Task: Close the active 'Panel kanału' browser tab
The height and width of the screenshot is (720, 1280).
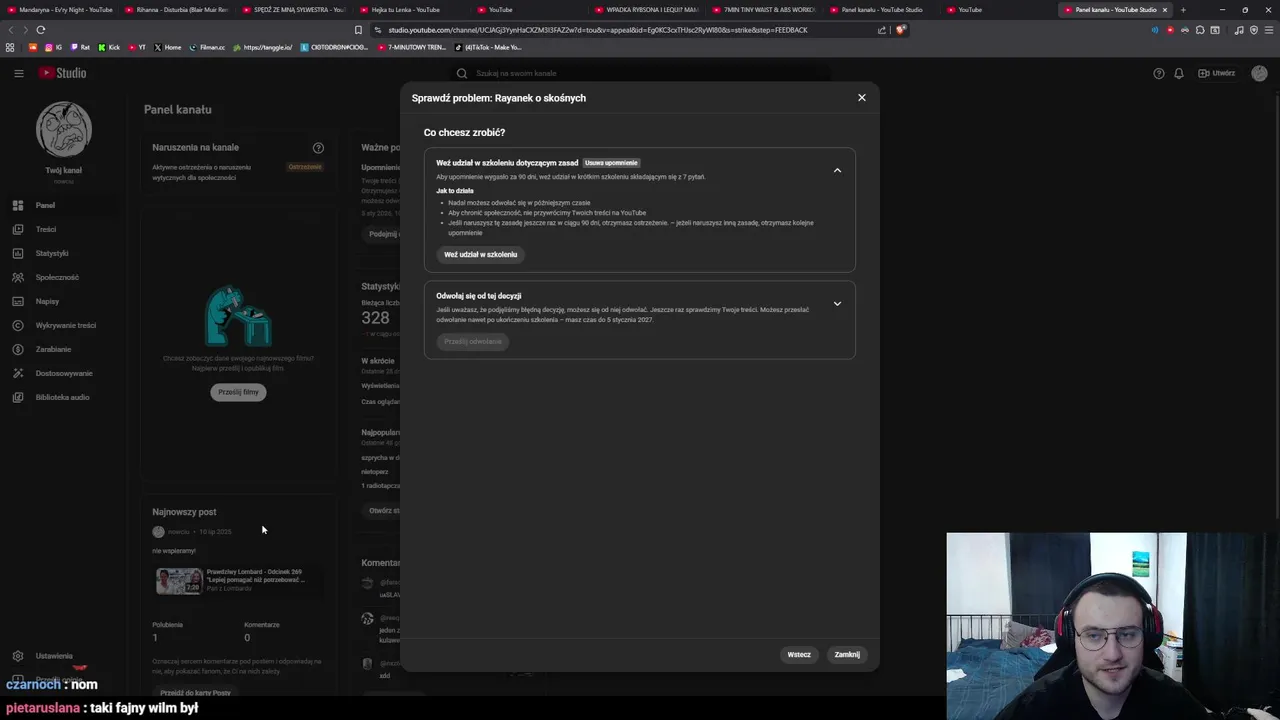Action: [x=1164, y=10]
